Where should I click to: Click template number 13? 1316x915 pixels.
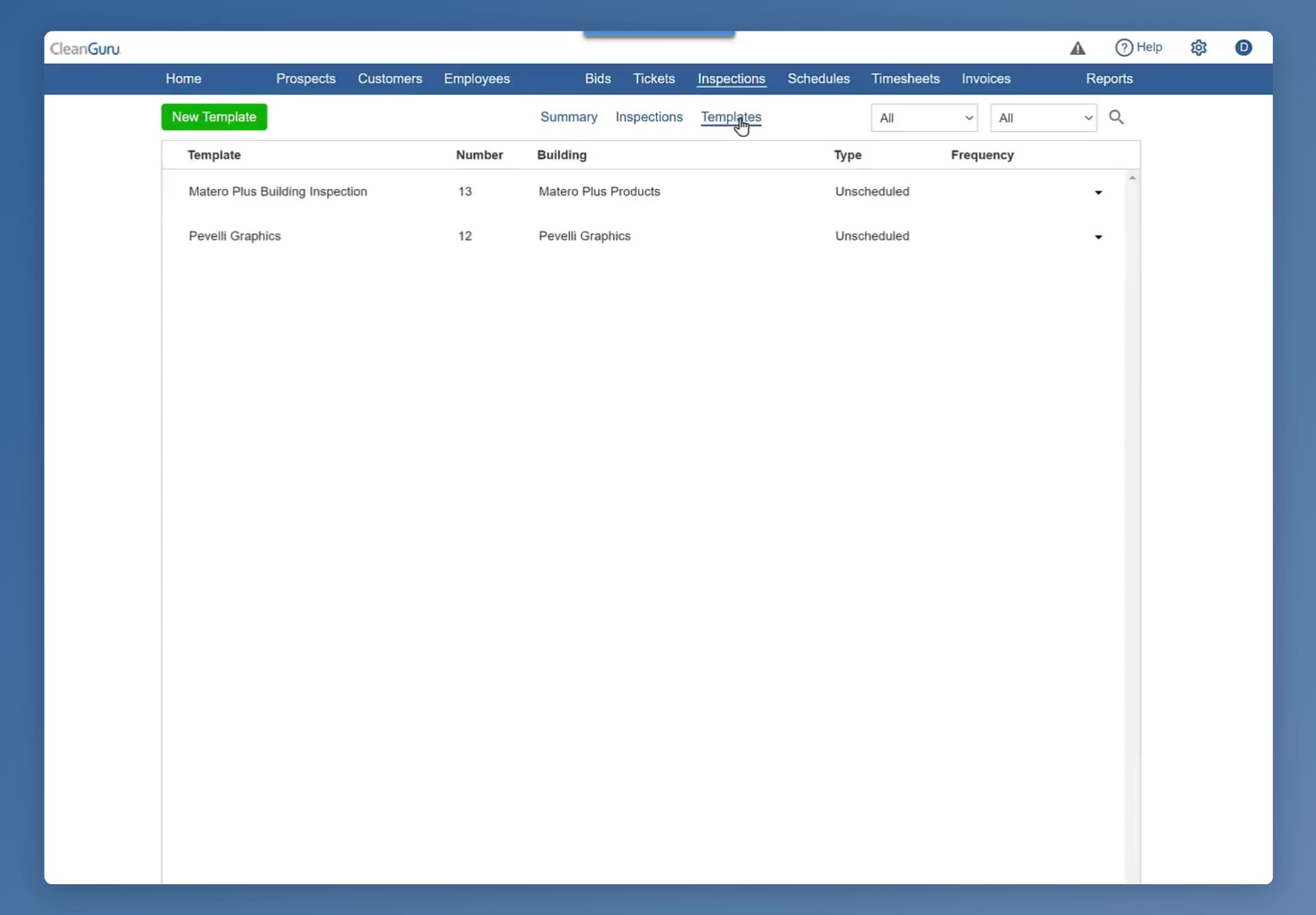click(x=465, y=192)
